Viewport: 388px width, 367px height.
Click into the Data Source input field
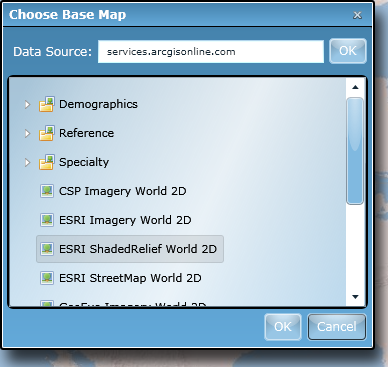pos(211,52)
